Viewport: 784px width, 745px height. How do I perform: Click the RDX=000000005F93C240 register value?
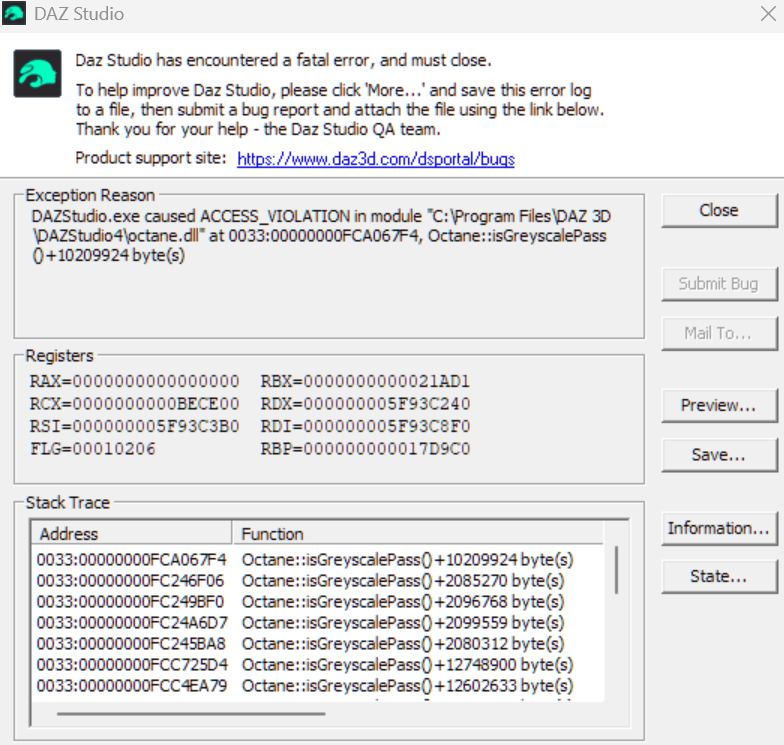click(x=365, y=404)
